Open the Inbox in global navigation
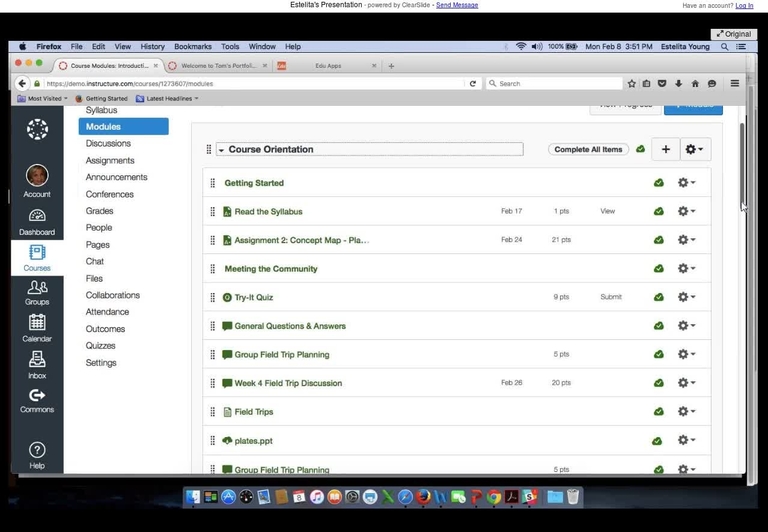 [x=37, y=365]
